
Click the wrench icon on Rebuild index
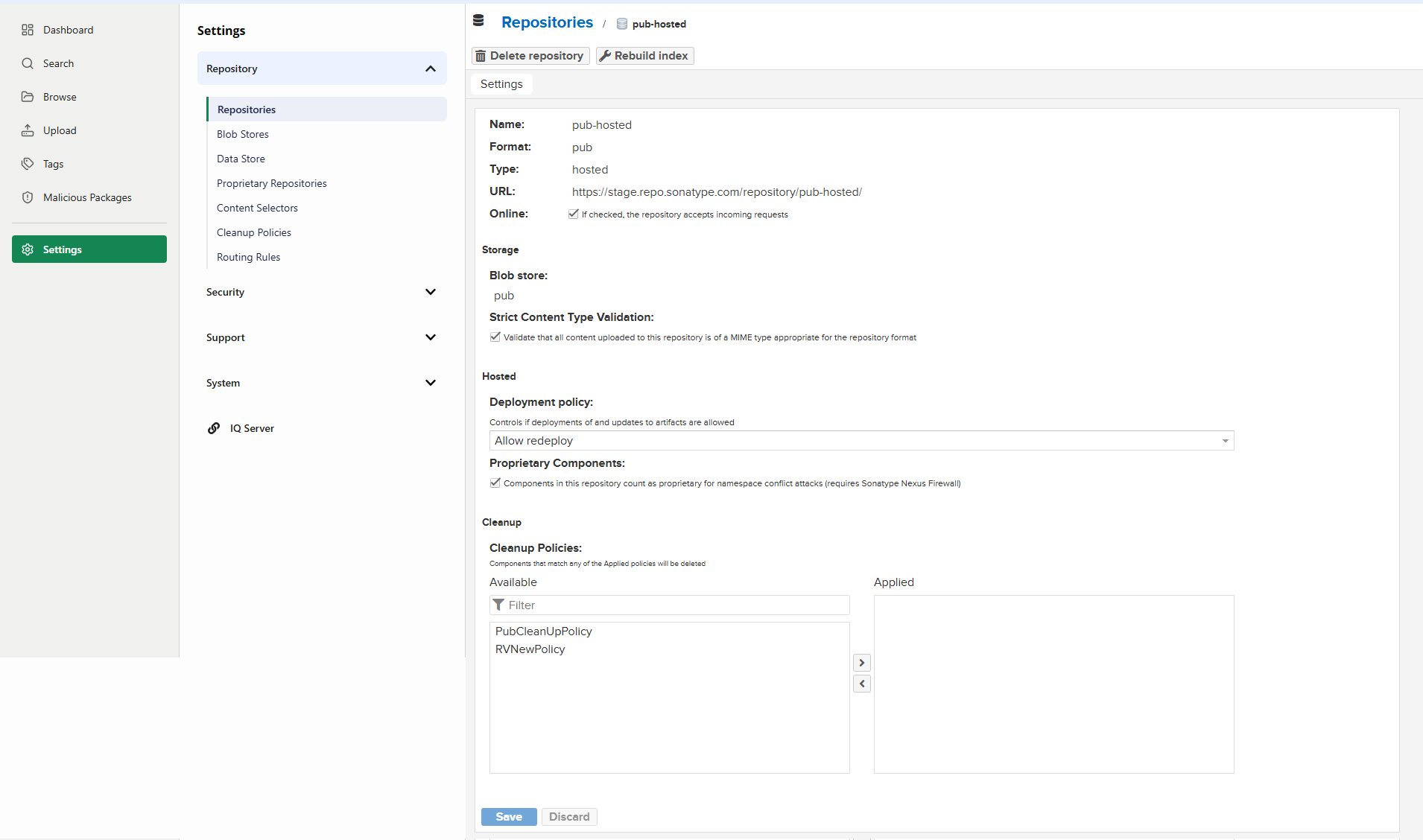click(x=605, y=56)
